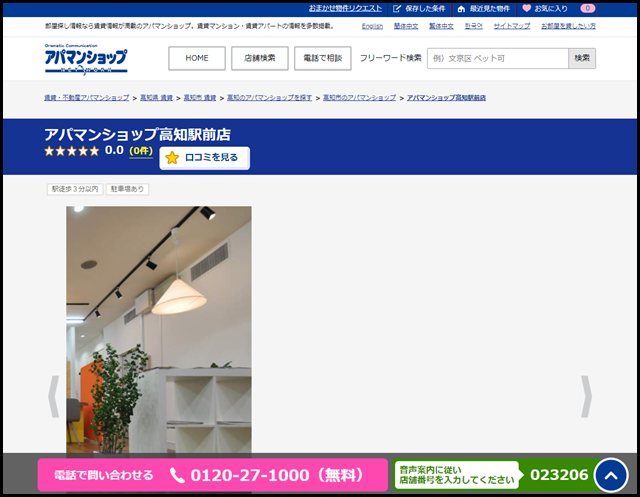This screenshot has height=497, width=640.
Task: Click the pink favorites count badge
Action: coord(587,8)
